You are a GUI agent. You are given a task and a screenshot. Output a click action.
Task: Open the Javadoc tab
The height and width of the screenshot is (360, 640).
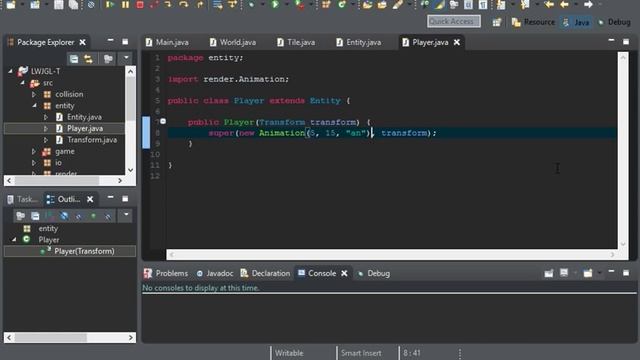(x=215, y=273)
